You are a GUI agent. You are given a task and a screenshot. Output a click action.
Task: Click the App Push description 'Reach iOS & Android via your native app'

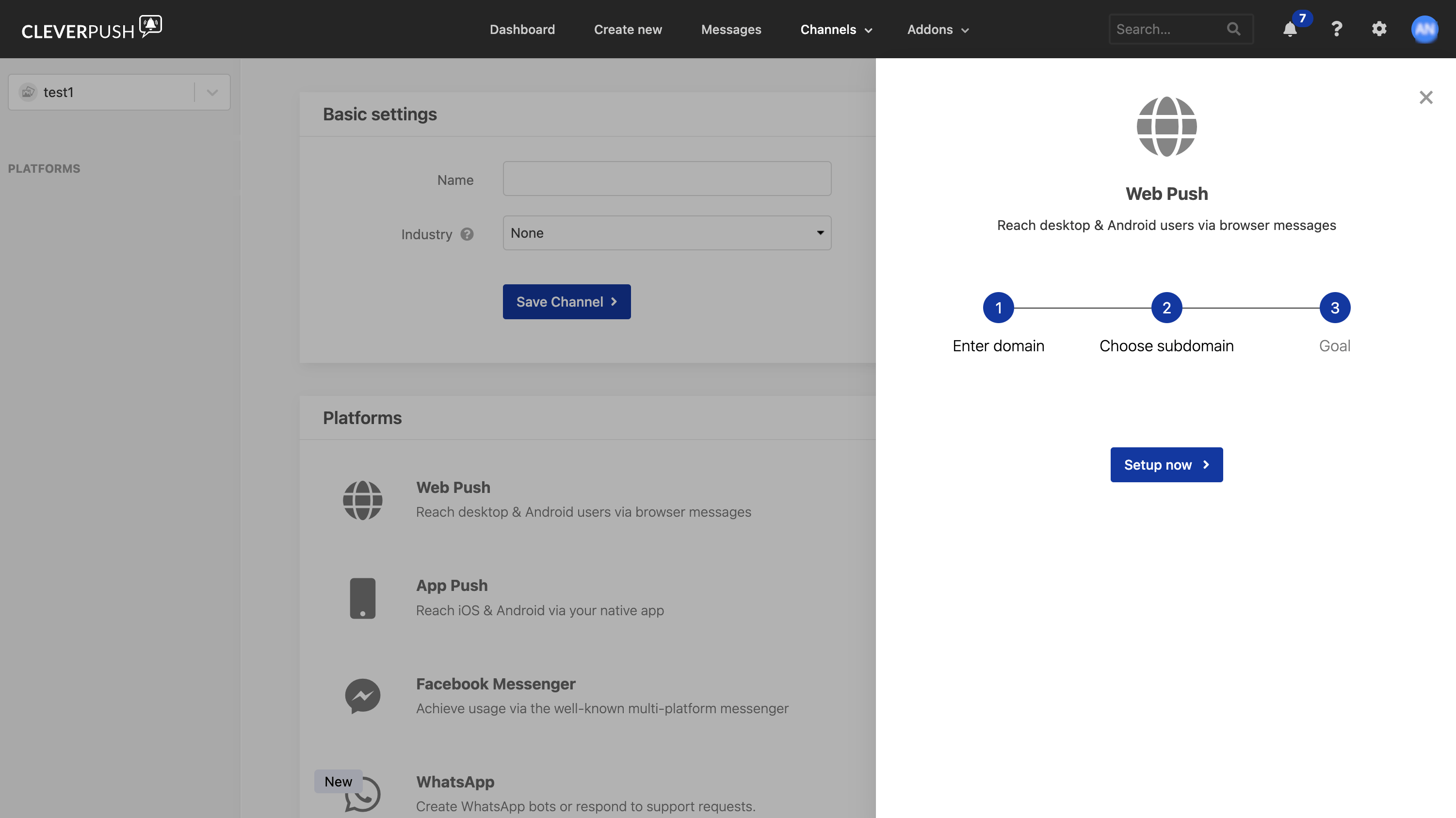tap(540, 610)
